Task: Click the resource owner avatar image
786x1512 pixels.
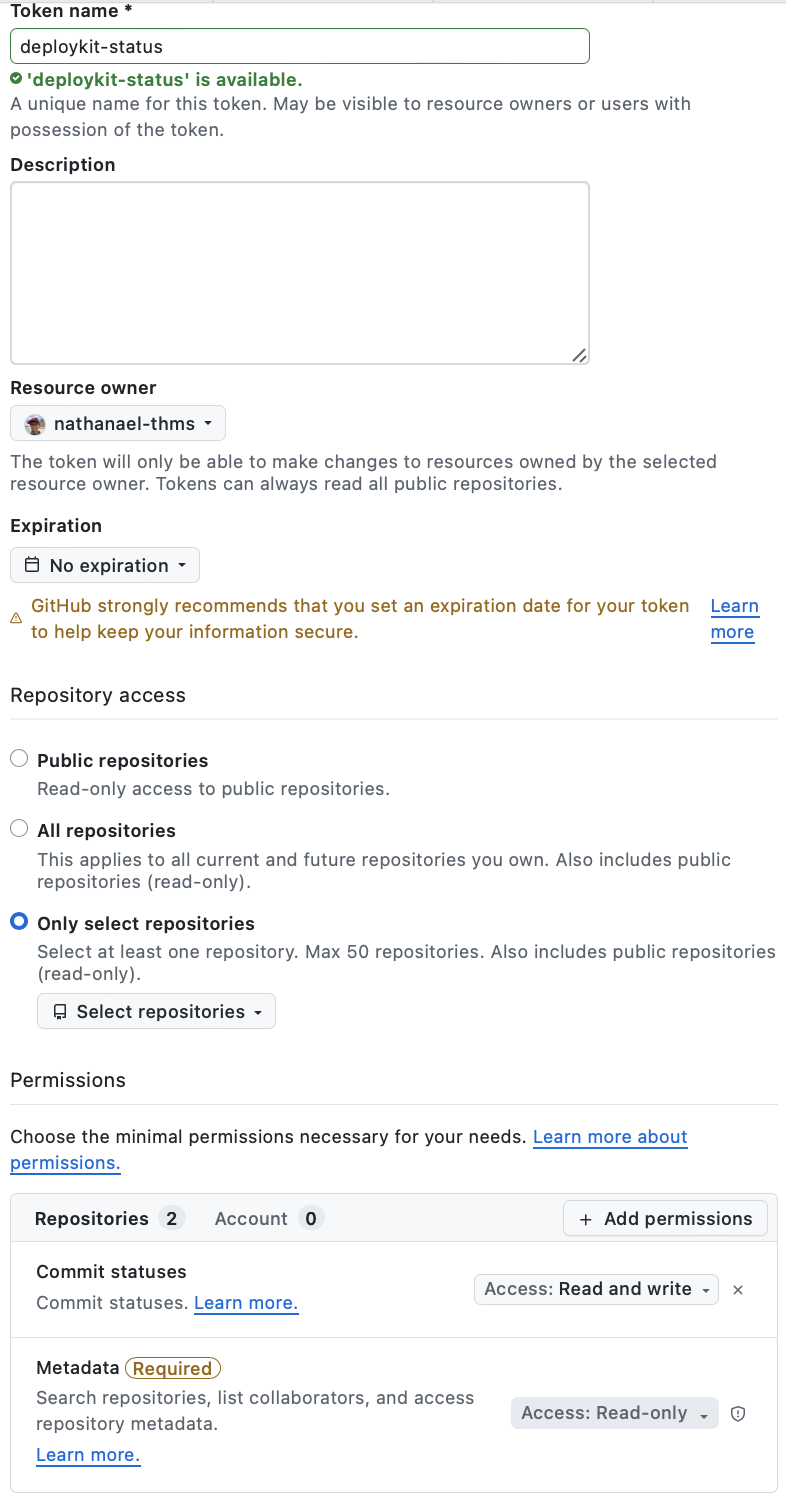Action: (x=35, y=423)
